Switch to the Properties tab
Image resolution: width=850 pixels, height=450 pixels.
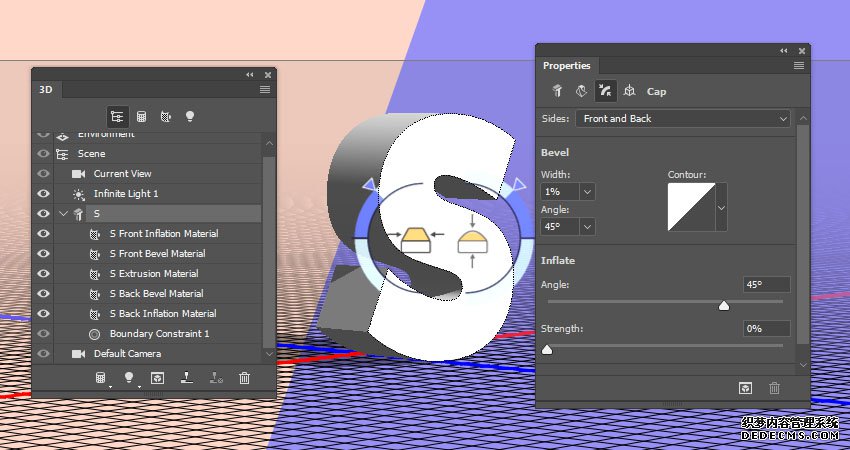pyautogui.click(x=566, y=66)
